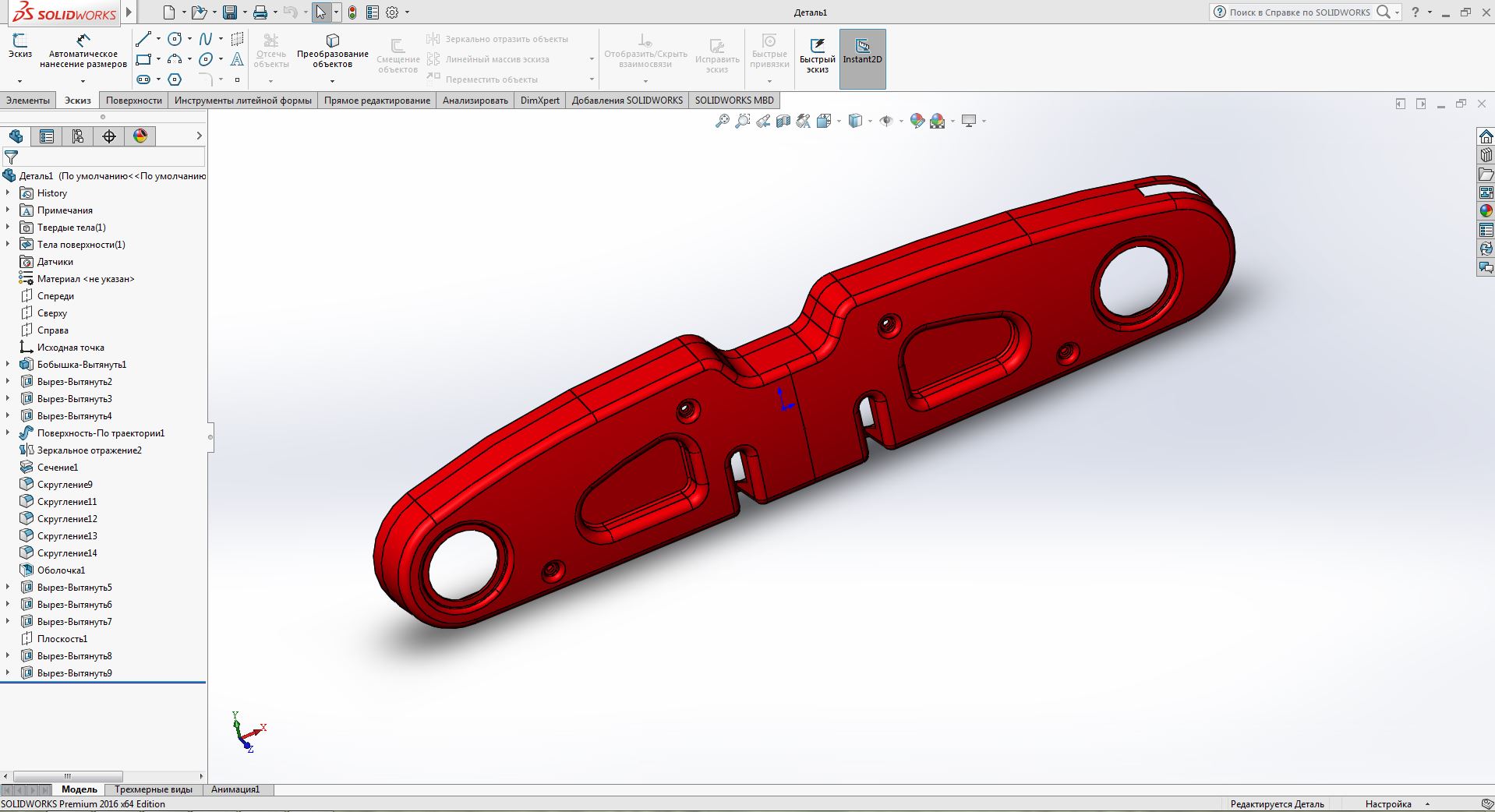This screenshot has height=812, width=1495.
Task: Click Zoom to Area icon
Action: click(x=743, y=121)
